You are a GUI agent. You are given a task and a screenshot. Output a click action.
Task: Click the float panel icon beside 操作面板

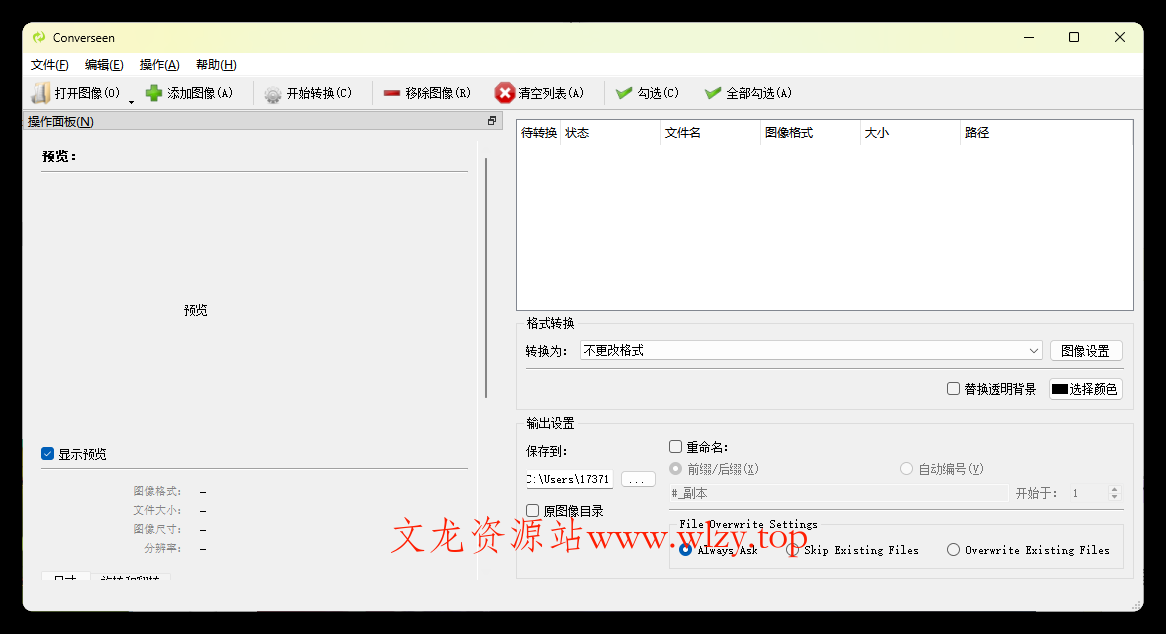[x=491, y=119]
